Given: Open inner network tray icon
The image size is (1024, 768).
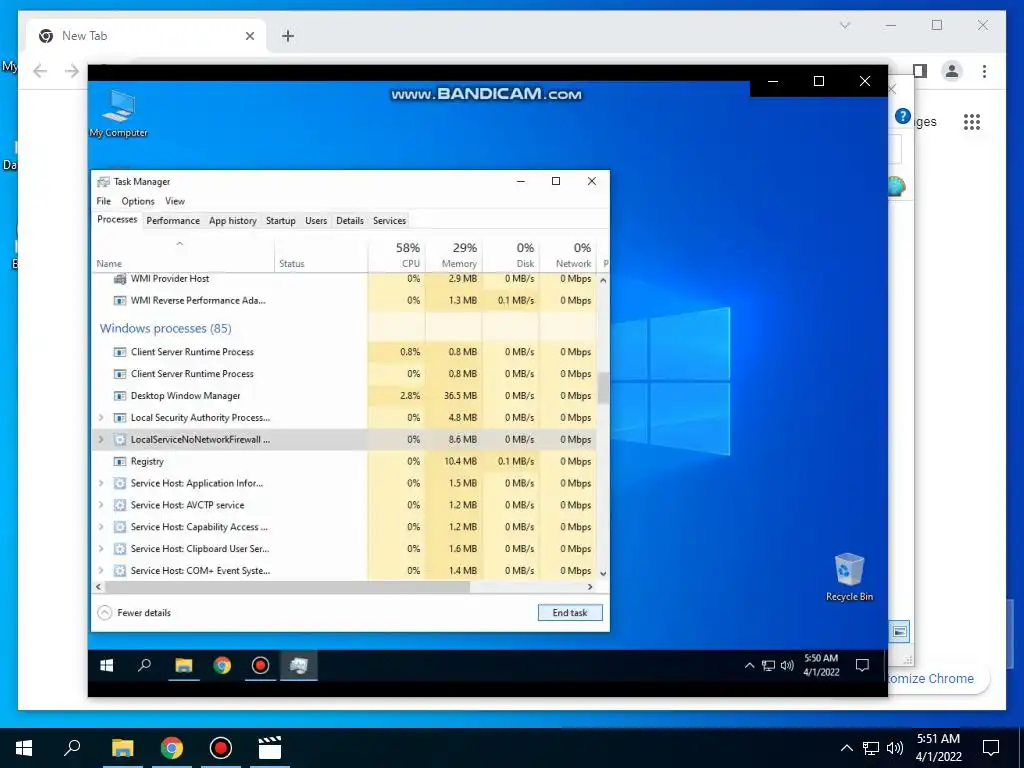Looking at the screenshot, I should [x=769, y=665].
